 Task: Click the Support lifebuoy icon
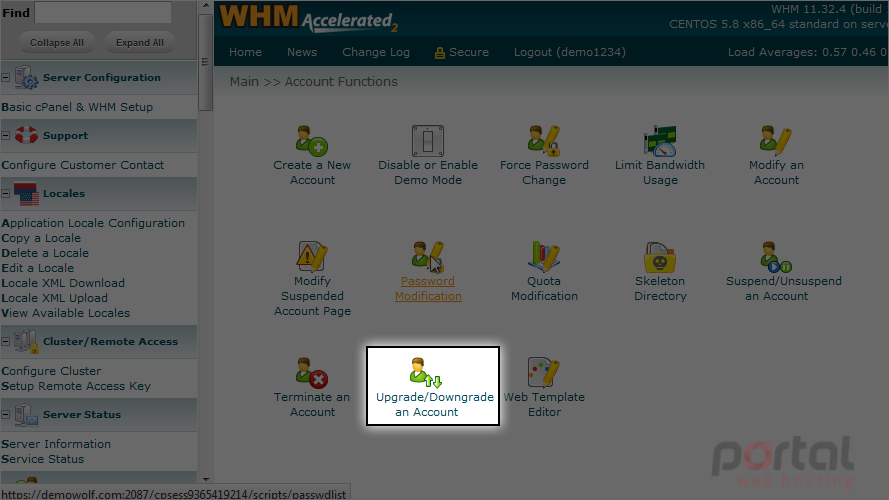(x=26, y=135)
